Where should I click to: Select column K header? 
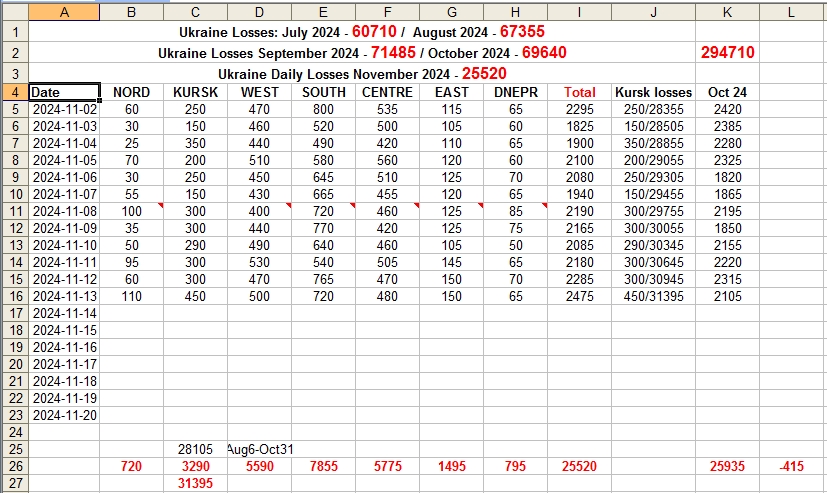(727, 13)
